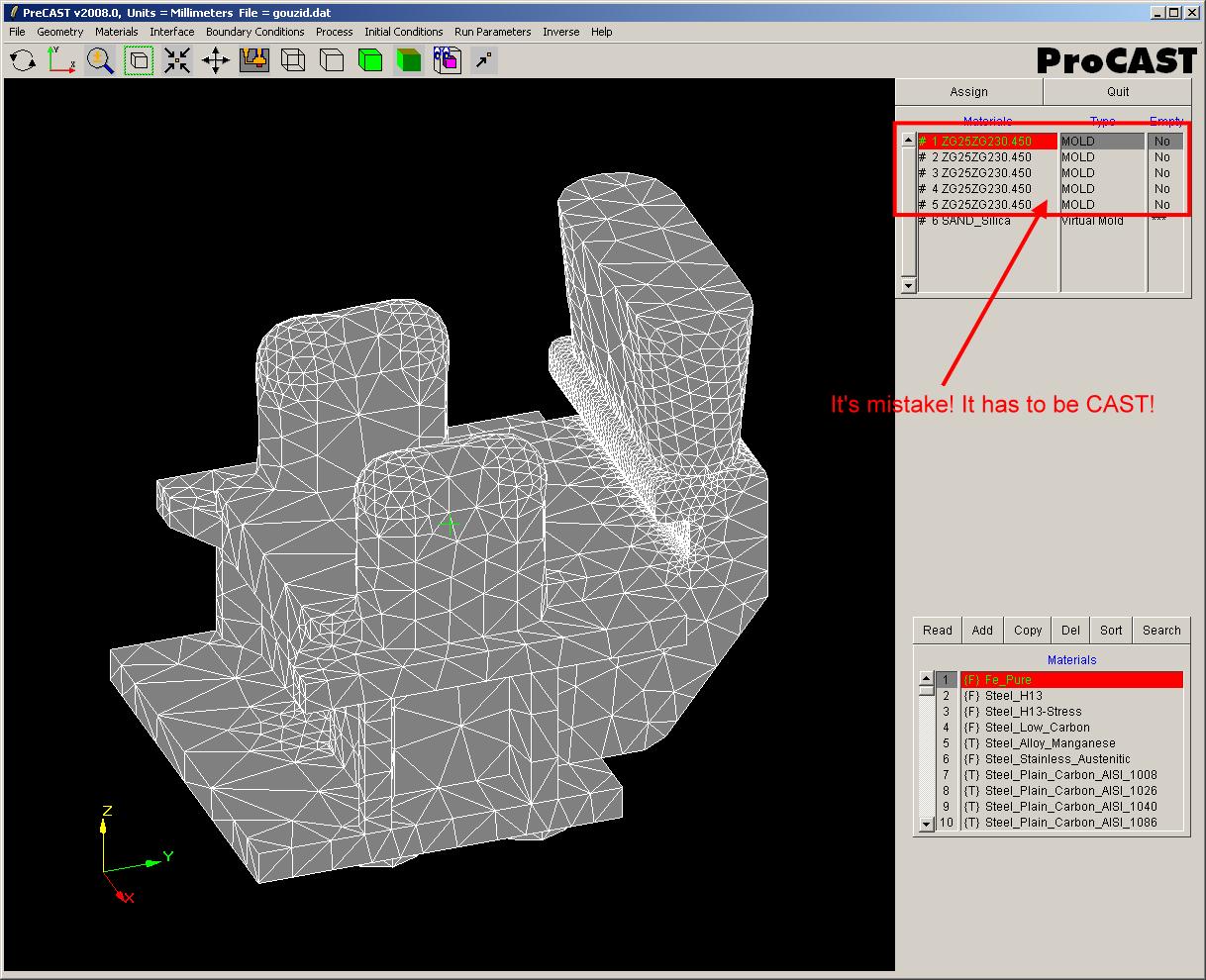Click the dashed green box-select cube icon
1206x980 pixels.
pyautogui.click(x=139, y=61)
